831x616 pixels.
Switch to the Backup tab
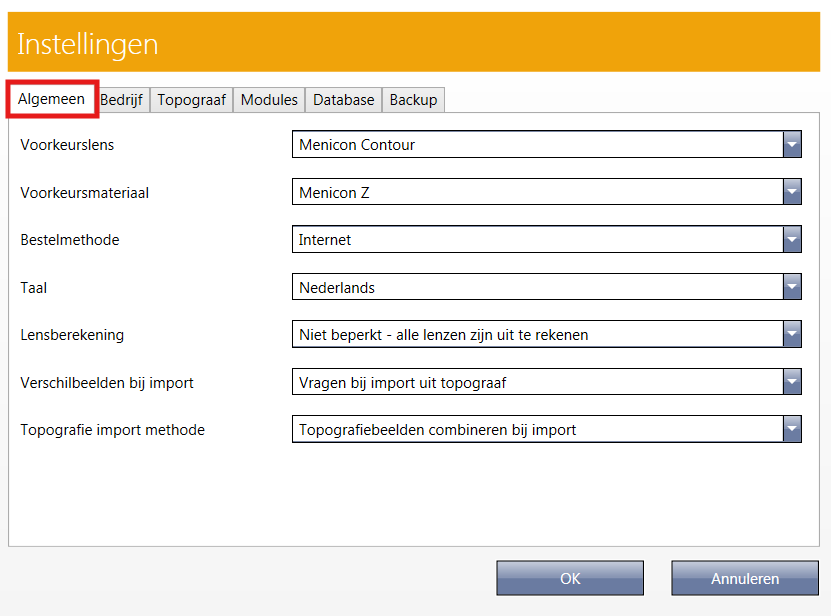click(412, 99)
